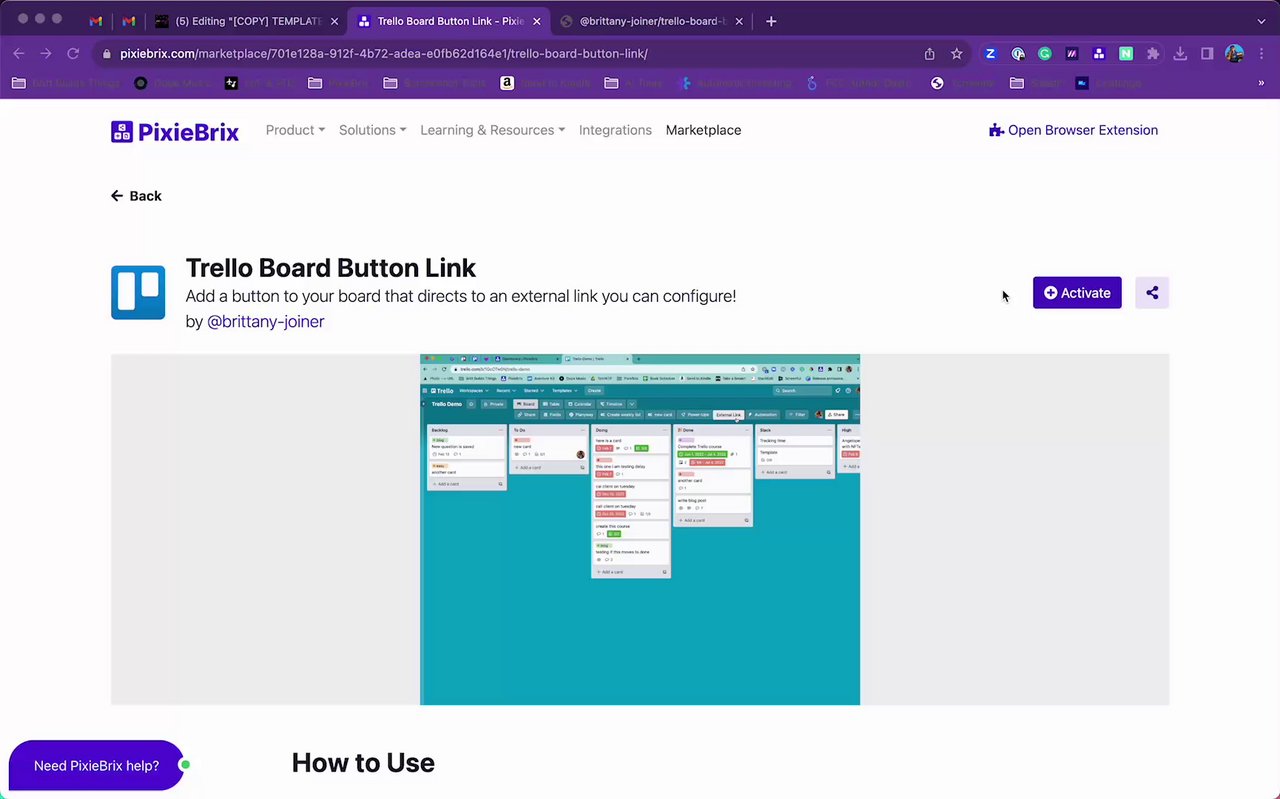The image size is (1280, 799).
Task: Click the PixieBrix extension icon in toolbar
Action: (x=1099, y=54)
